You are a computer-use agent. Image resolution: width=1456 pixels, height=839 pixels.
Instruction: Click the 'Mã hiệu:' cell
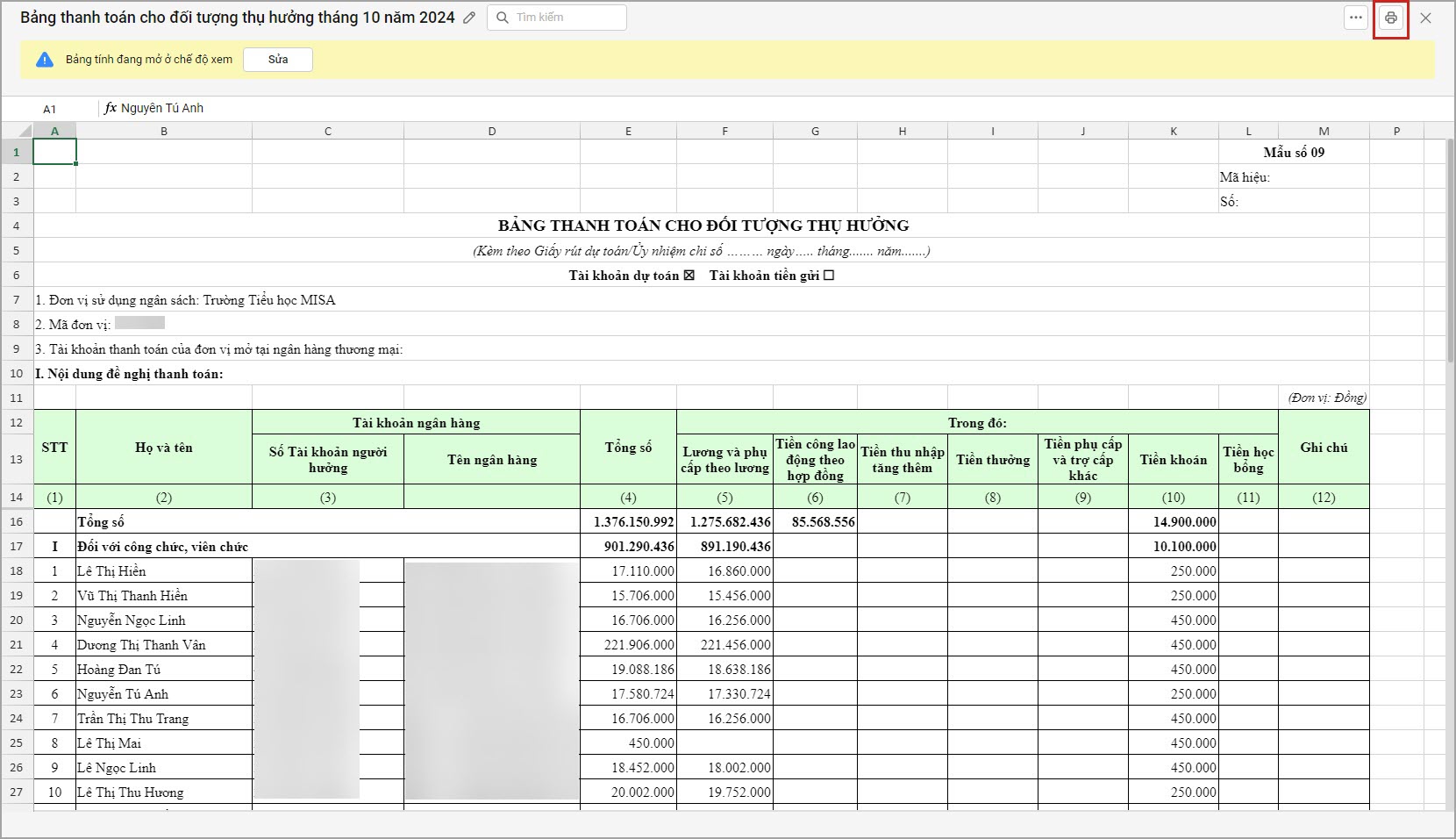(1294, 177)
